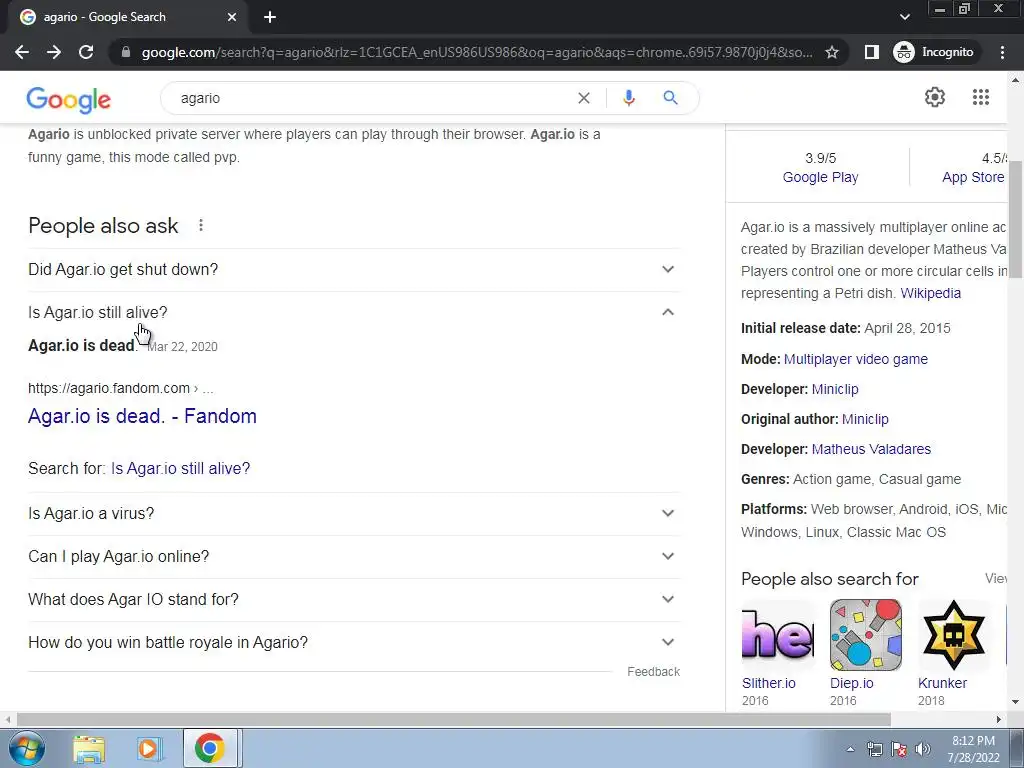Click the Slither.io text link
The image size is (1024, 768).
(x=769, y=683)
